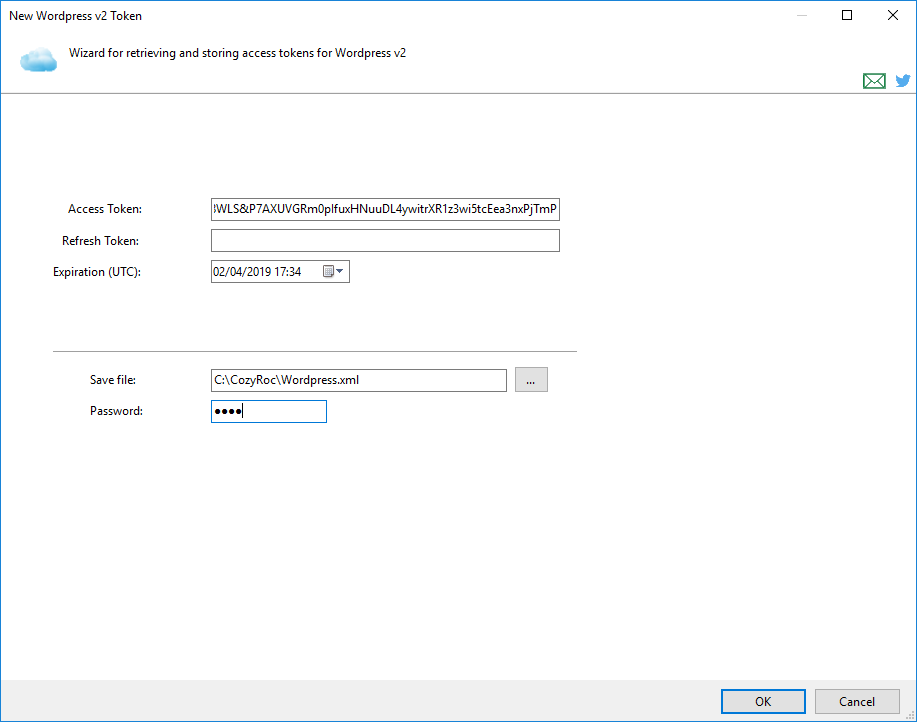Click the Refresh Token label
The height and width of the screenshot is (722, 917).
(x=100, y=240)
